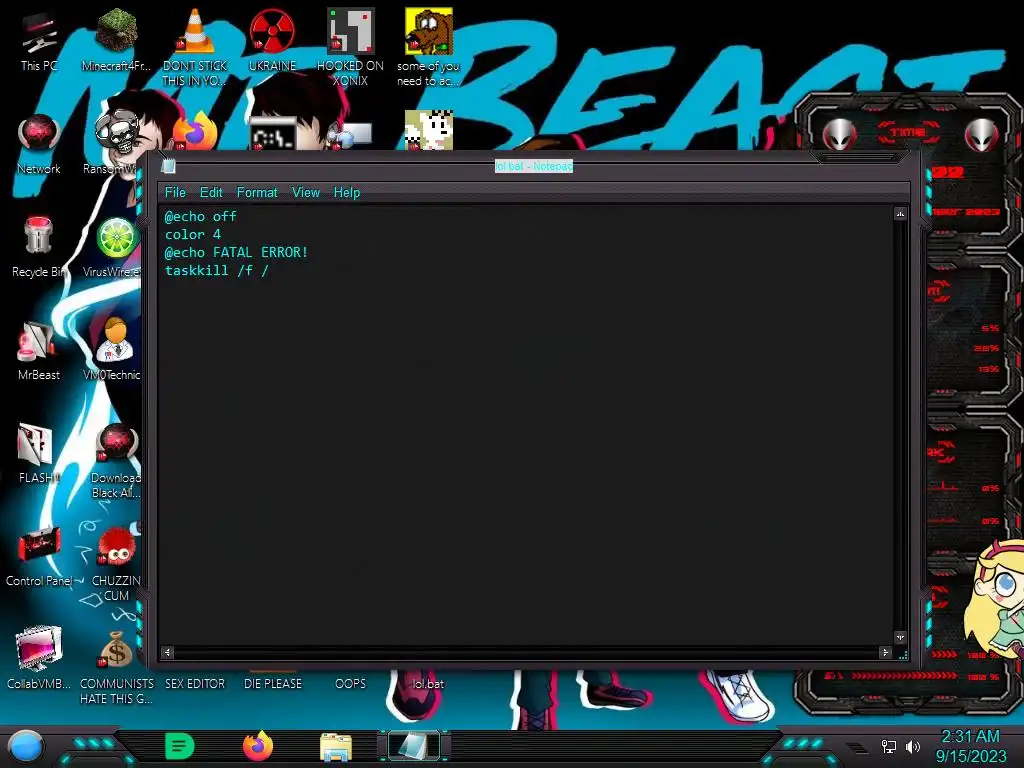Open the Format menu in Notepad
Screen dimensions: 1024x768
pos(257,193)
